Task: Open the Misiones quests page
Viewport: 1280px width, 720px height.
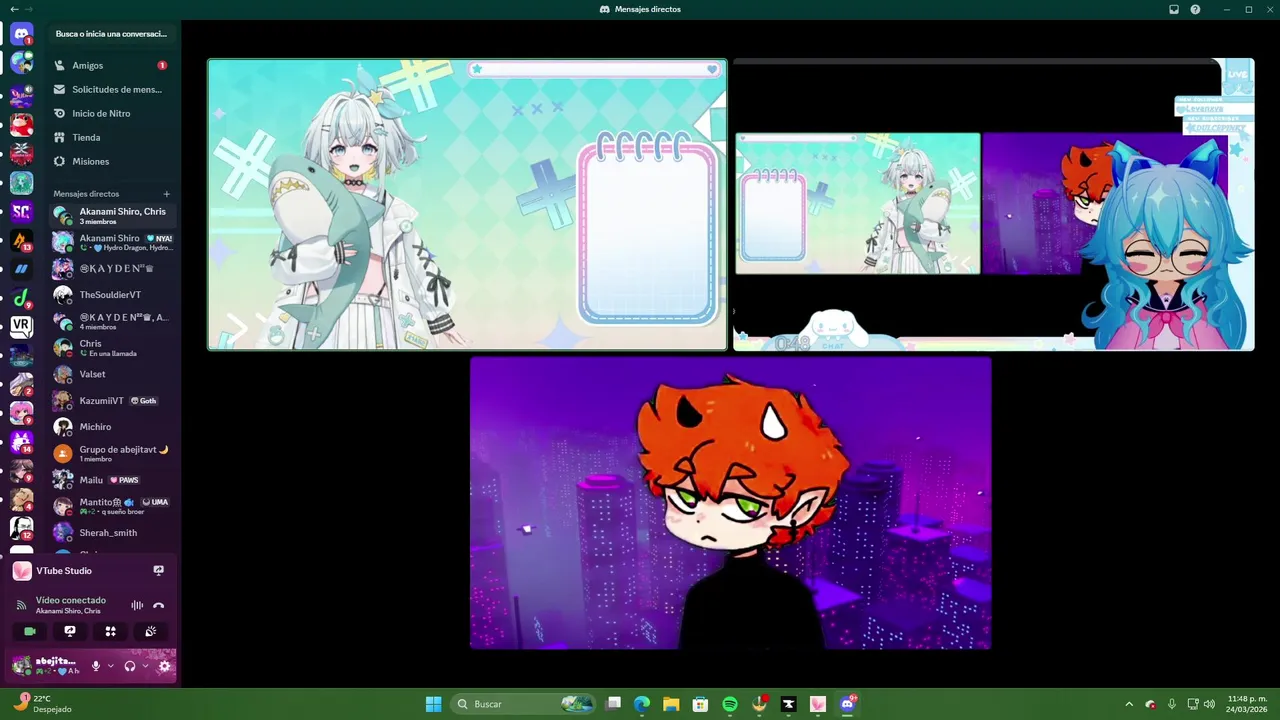Action: coord(112,161)
